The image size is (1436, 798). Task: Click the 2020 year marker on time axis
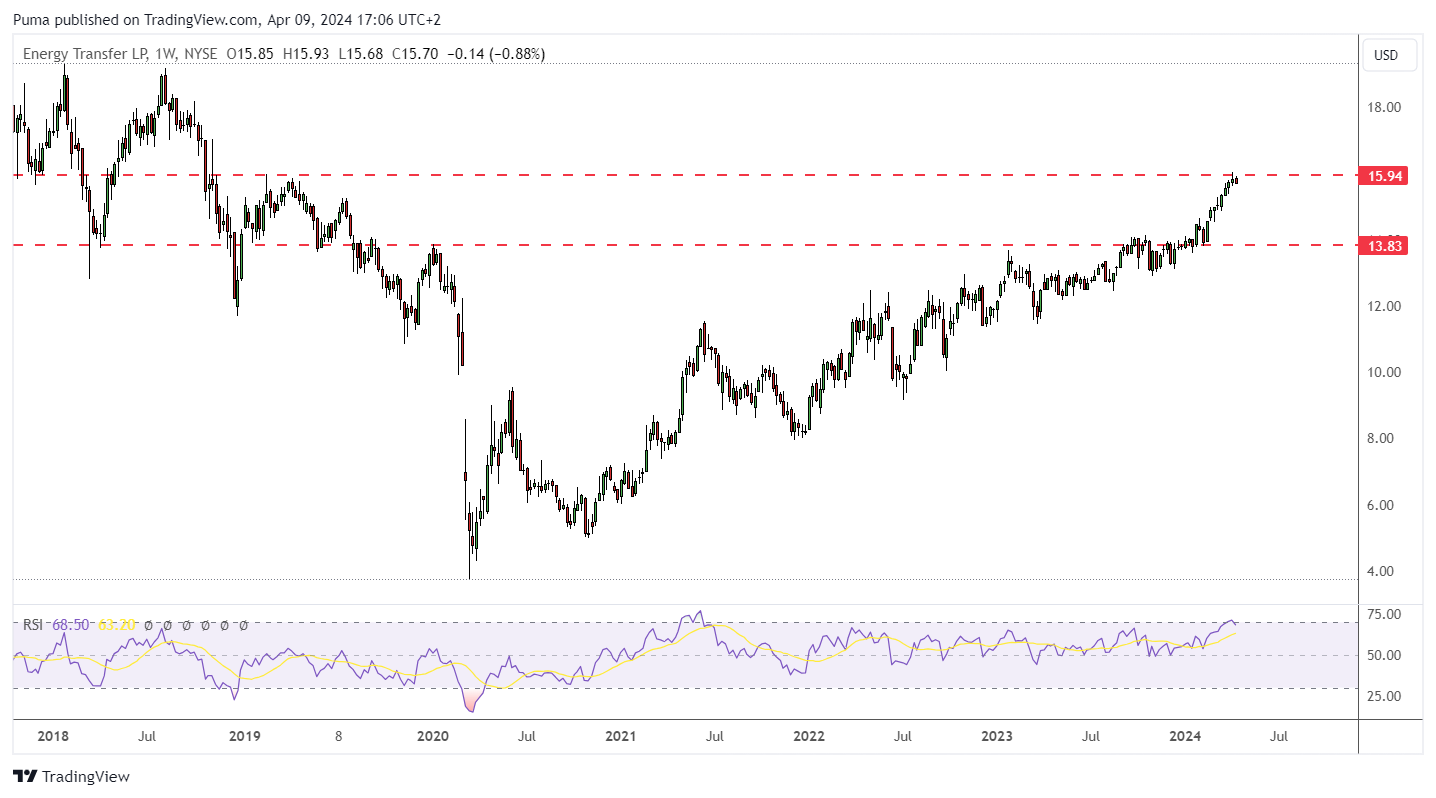(x=432, y=737)
